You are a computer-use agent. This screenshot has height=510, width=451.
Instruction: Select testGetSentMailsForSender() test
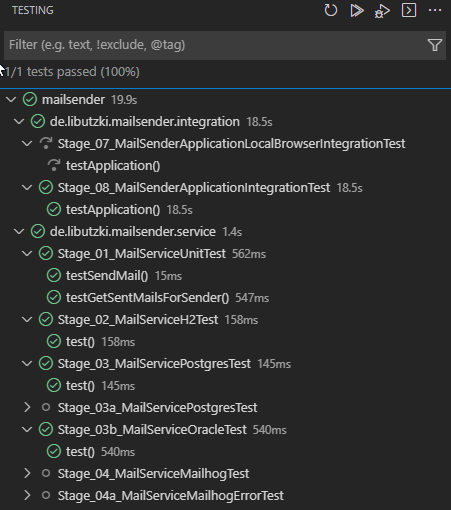click(x=147, y=298)
